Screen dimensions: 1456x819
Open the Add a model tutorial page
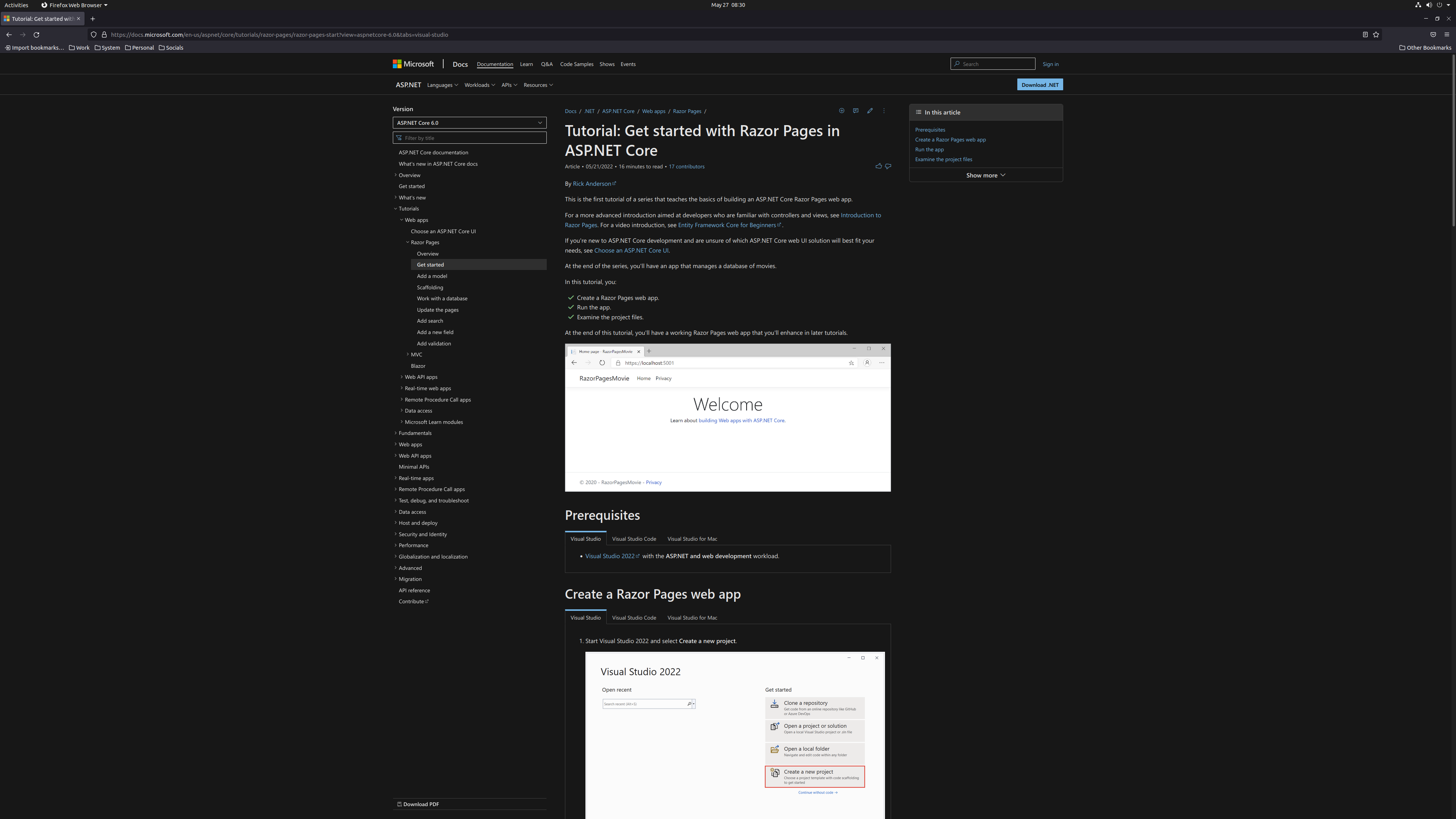pos(432,276)
